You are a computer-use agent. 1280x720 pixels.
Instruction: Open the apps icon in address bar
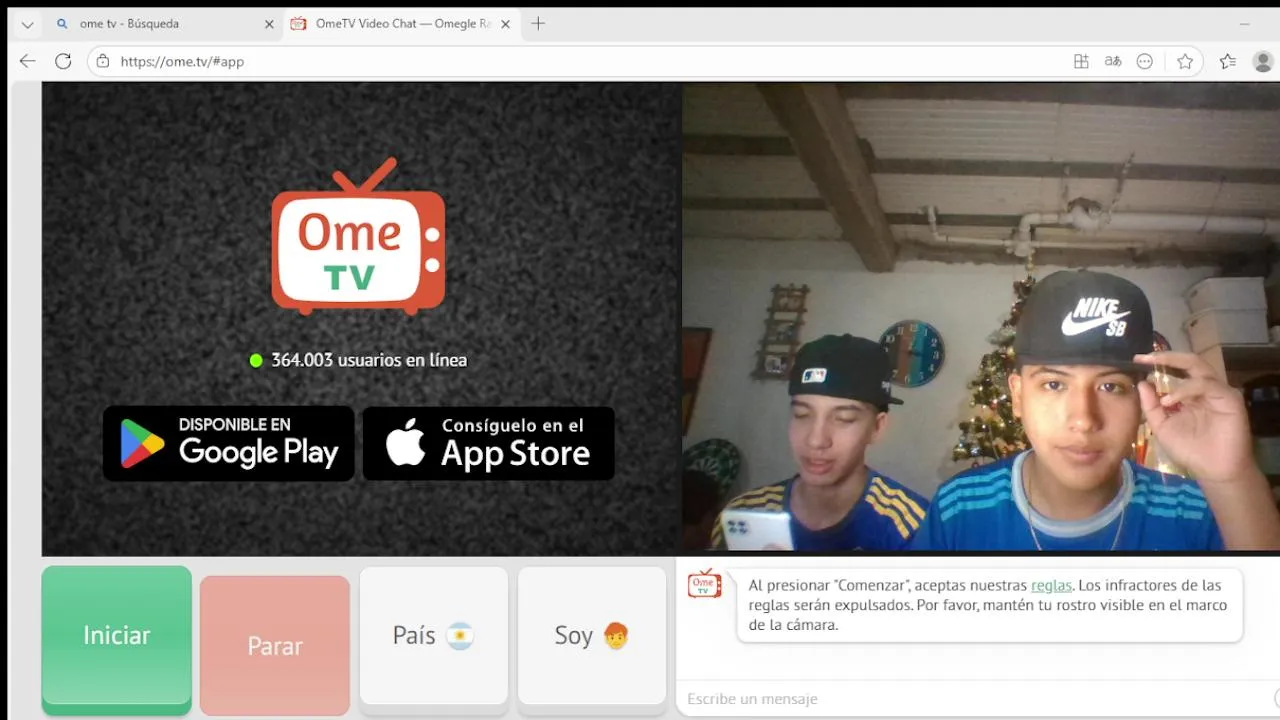(x=1081, y=61)
